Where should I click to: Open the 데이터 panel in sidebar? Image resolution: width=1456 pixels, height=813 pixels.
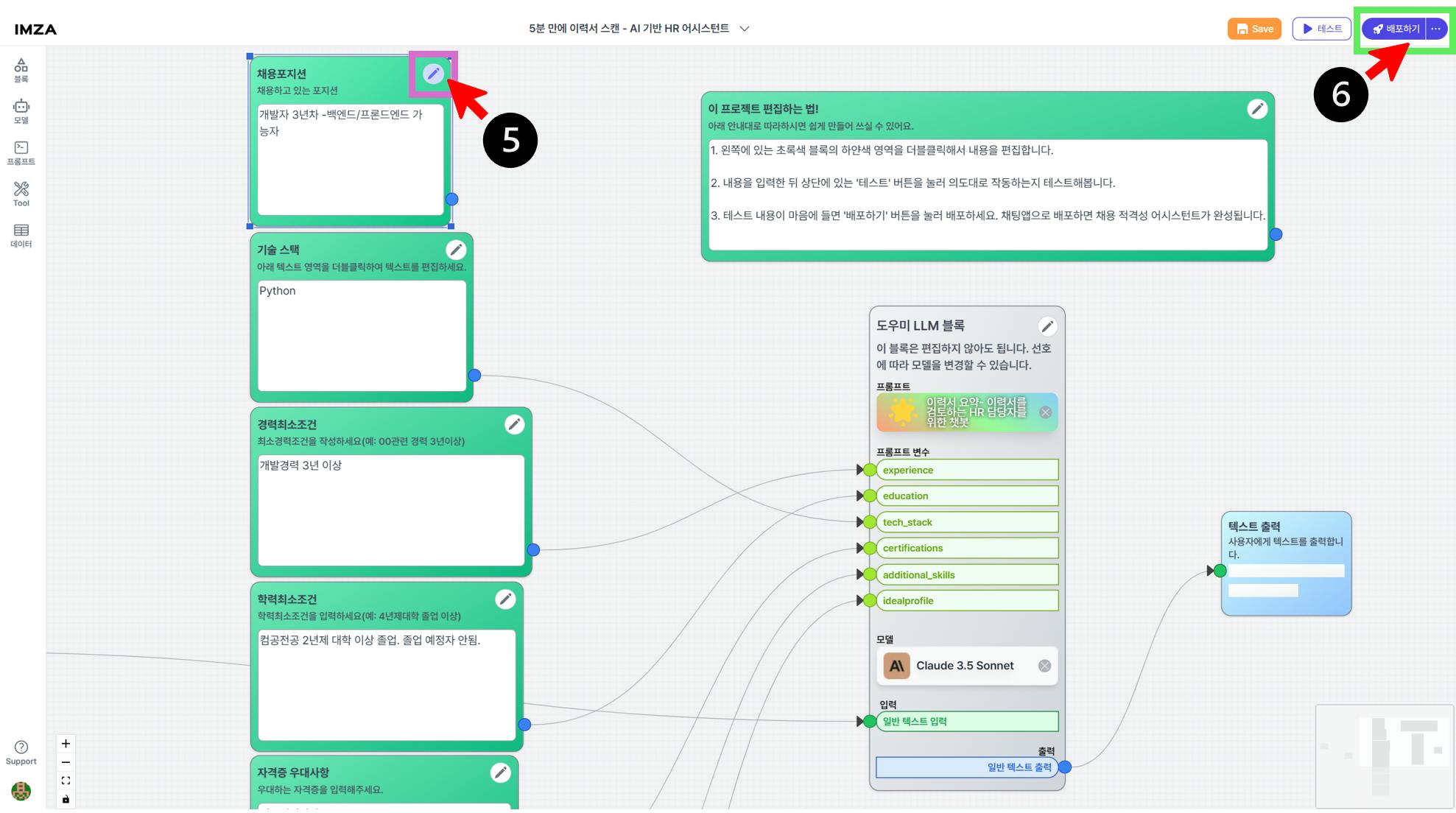coord(21,235)
